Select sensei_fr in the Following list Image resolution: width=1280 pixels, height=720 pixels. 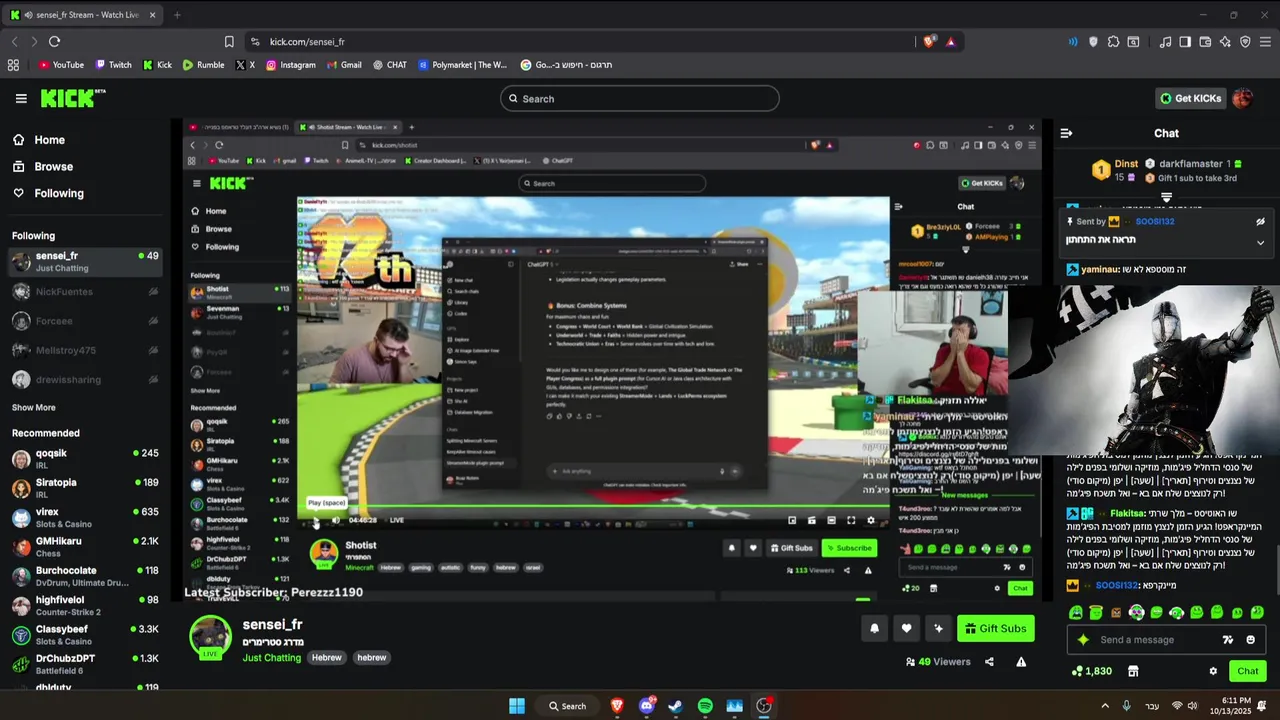[x=85, y=261]
